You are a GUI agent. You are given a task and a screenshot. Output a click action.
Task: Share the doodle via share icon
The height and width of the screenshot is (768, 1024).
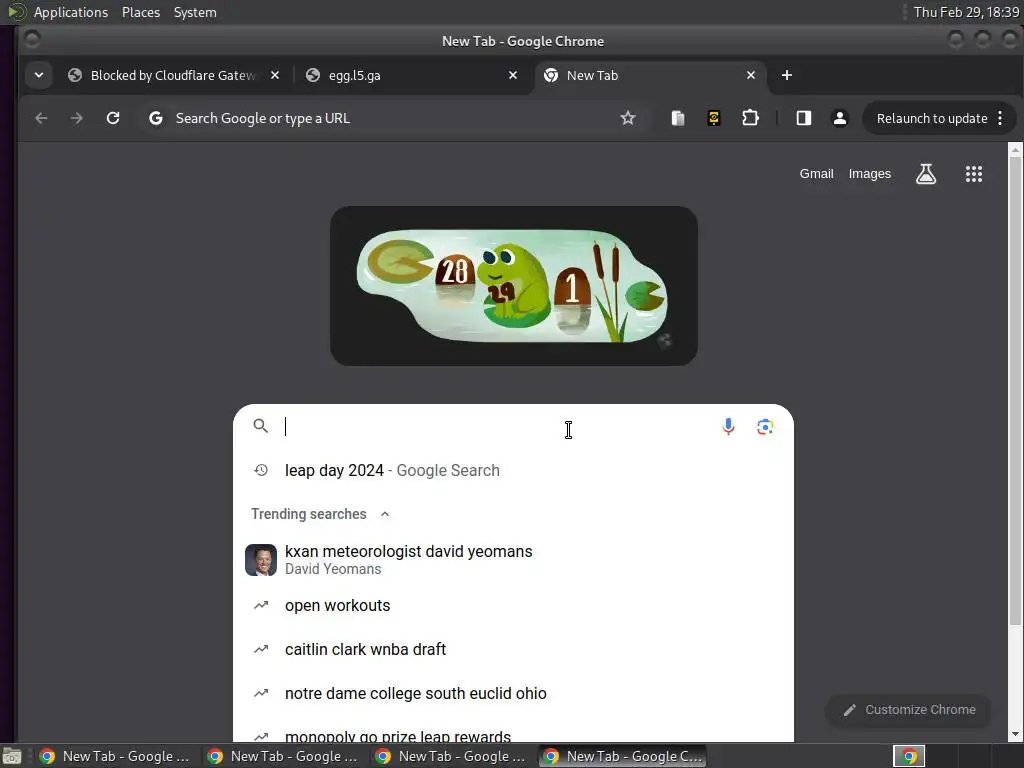[x=664, y=341]
